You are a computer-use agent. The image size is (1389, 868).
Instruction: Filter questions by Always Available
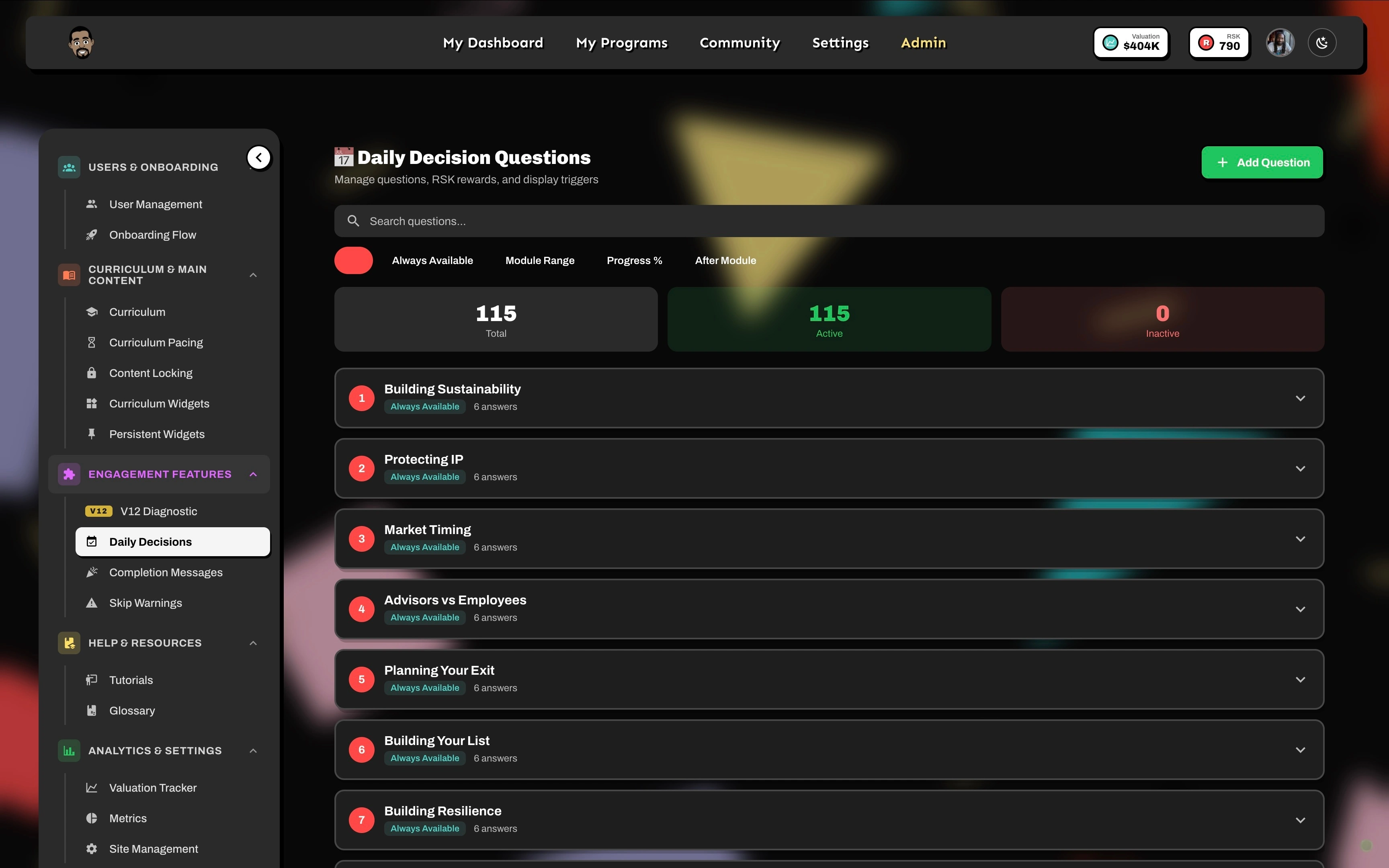tap(432, 261)
